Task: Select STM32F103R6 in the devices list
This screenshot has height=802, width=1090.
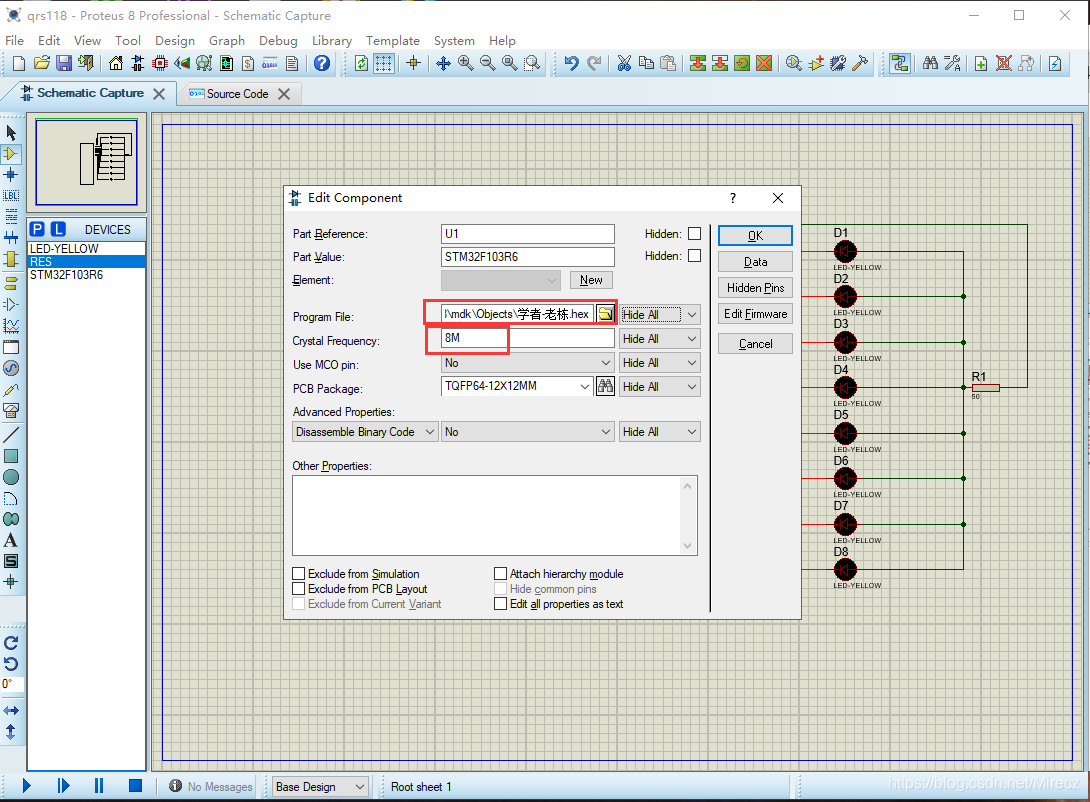Action: [66, 275]
